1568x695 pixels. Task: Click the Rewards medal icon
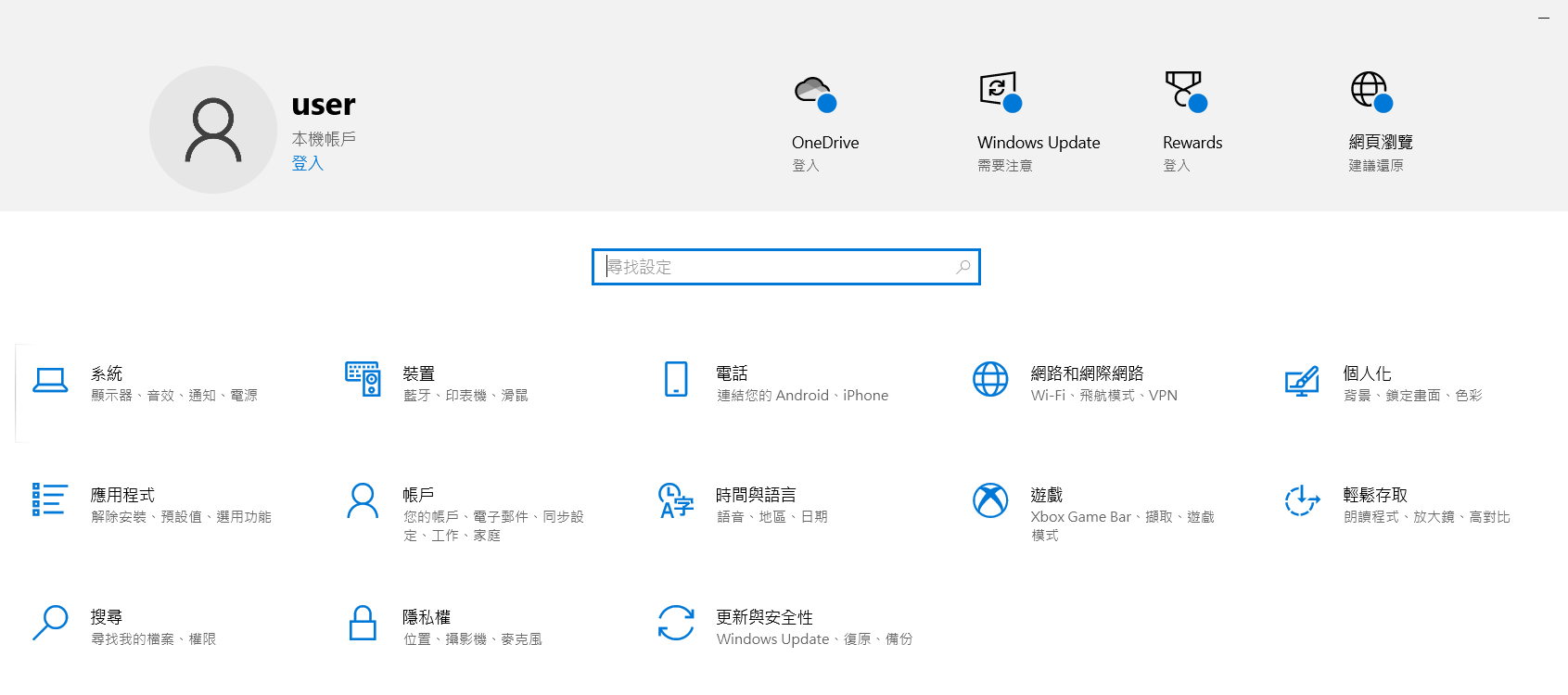coord(1184,91)
